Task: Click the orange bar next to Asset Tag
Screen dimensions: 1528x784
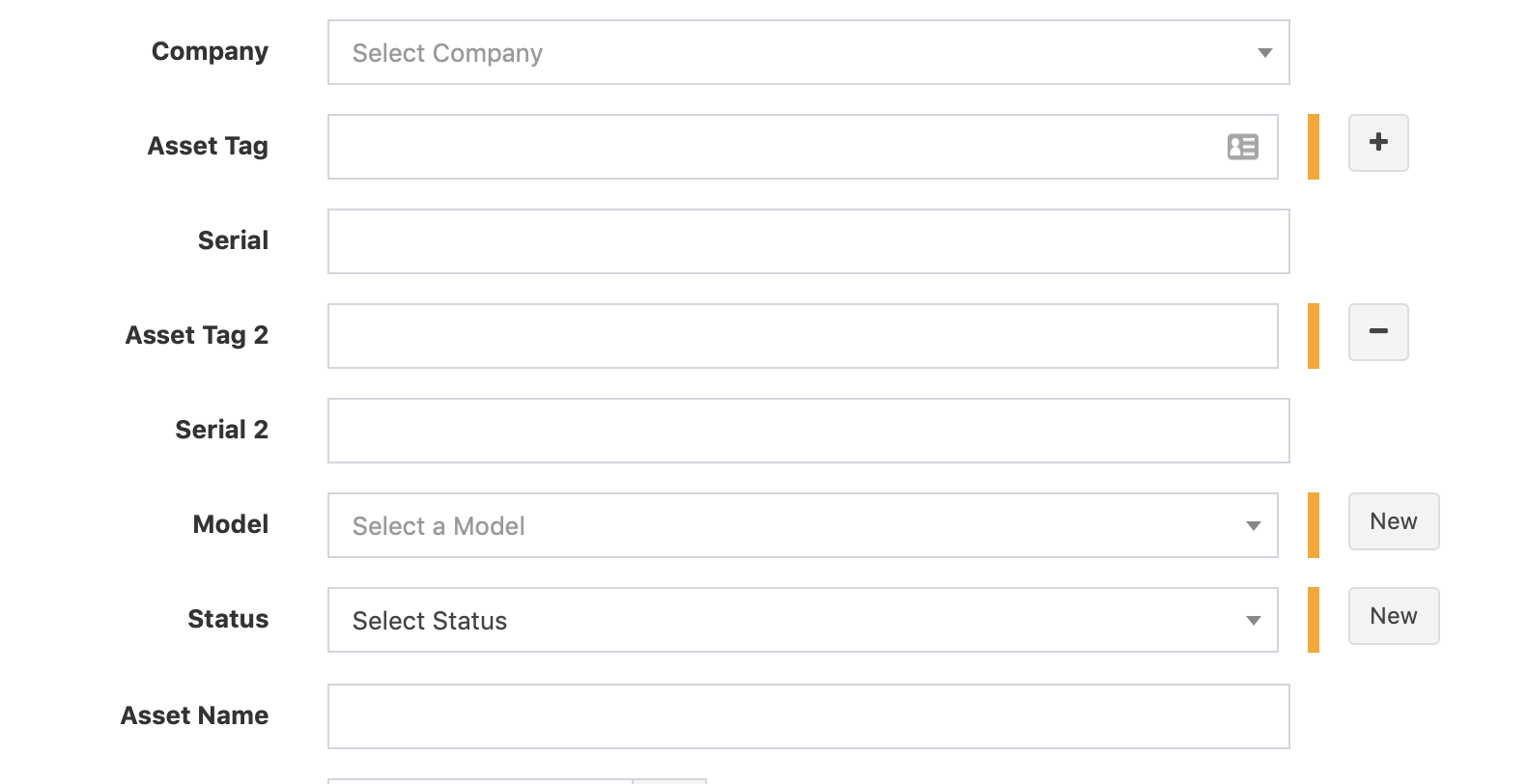Action: click(x=1313, y=146)
